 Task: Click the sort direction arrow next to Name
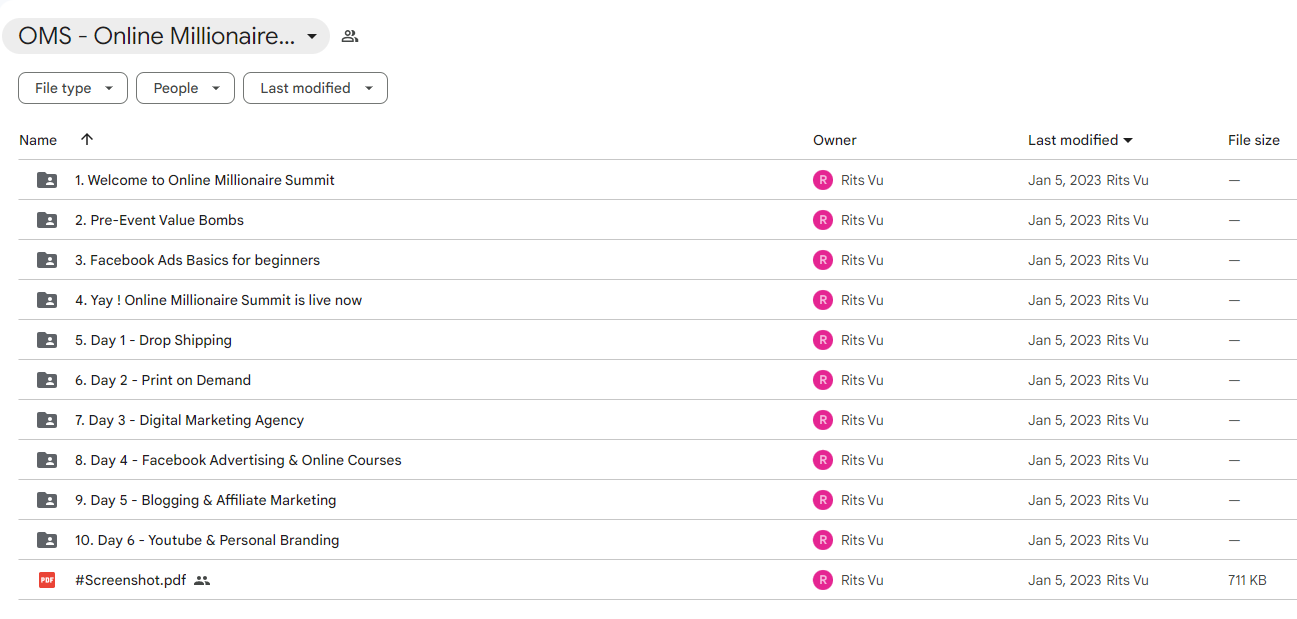[x=87, y=140]
